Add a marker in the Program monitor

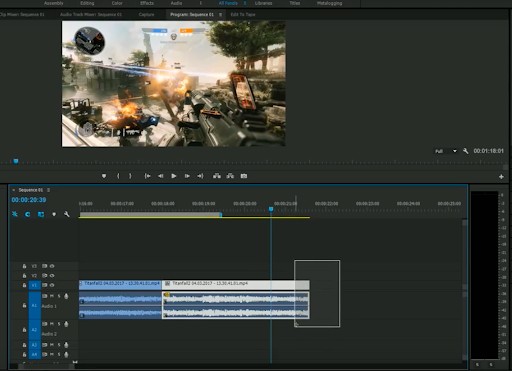click(x=104, y=176)
